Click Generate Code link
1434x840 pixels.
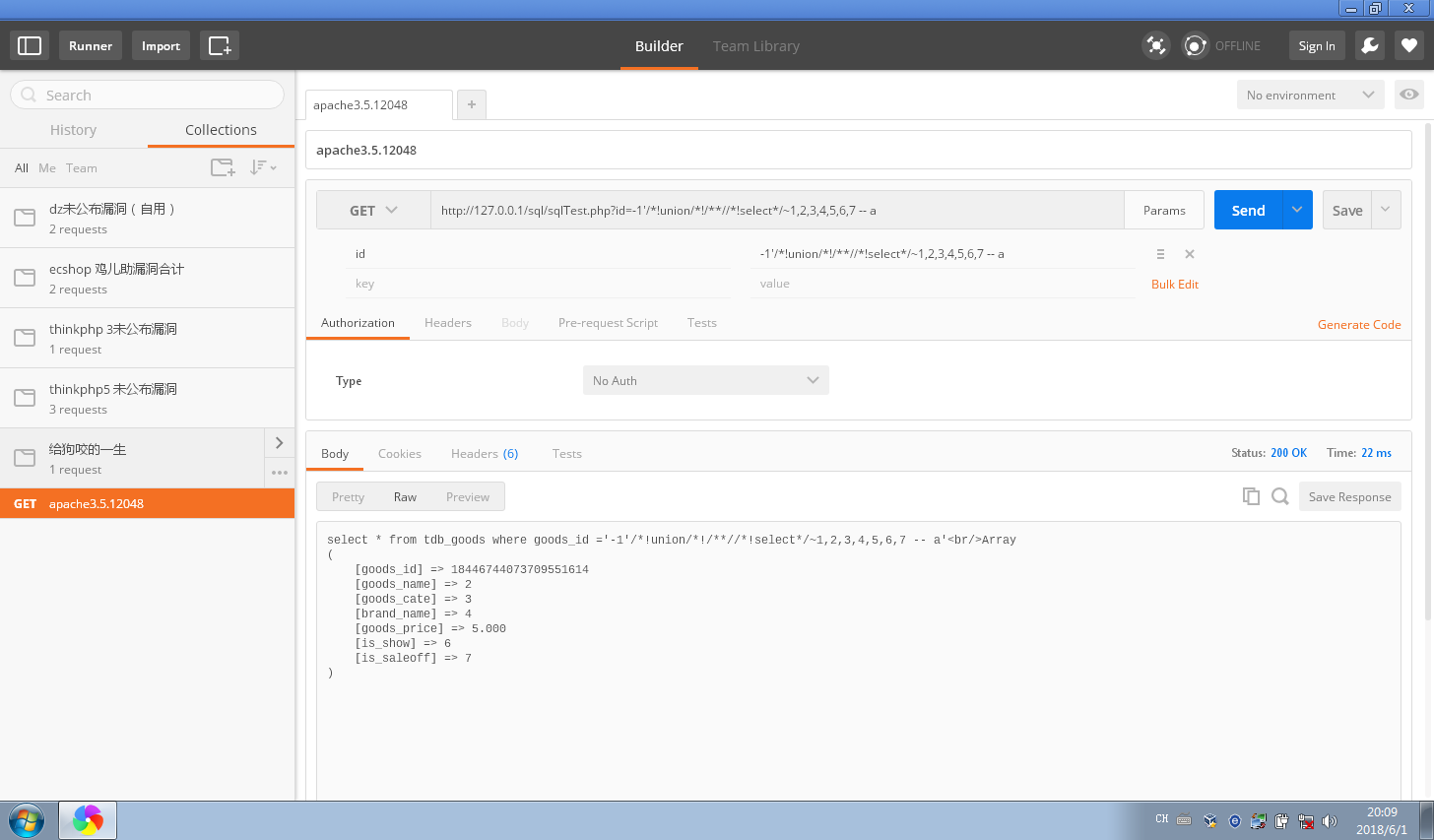click(1359, 325)
